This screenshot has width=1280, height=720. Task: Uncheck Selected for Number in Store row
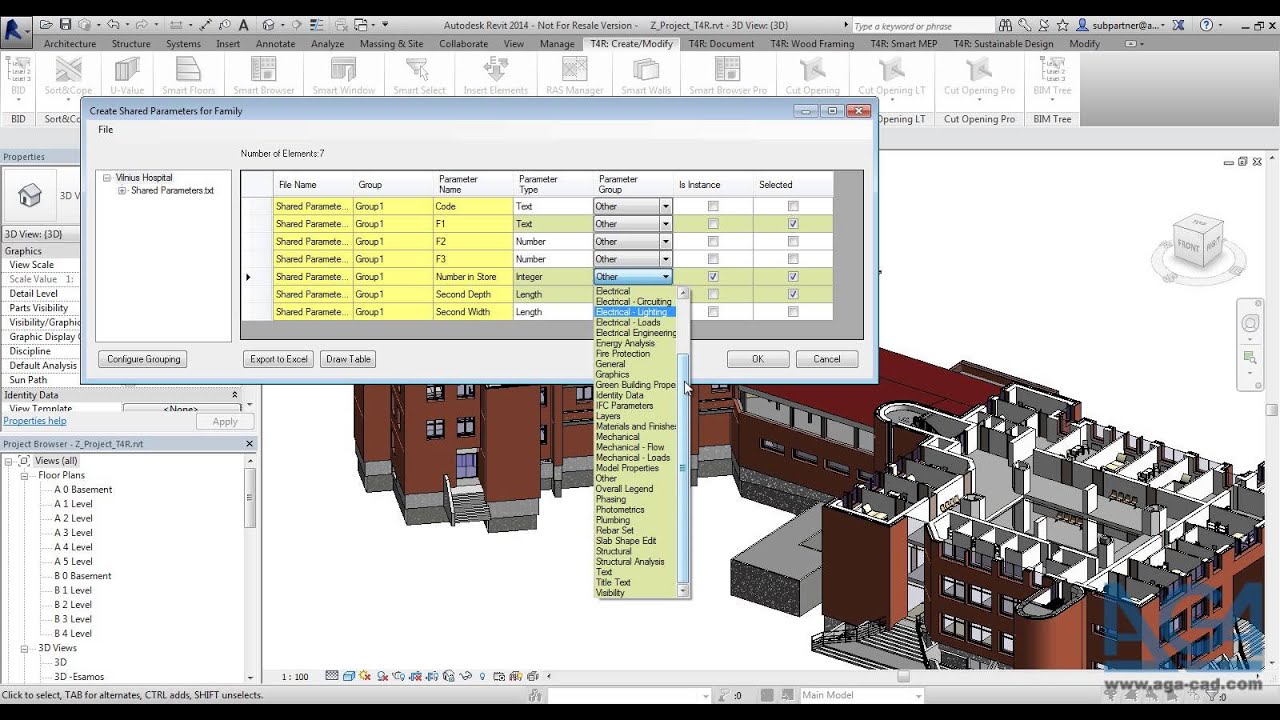point(793,277)
